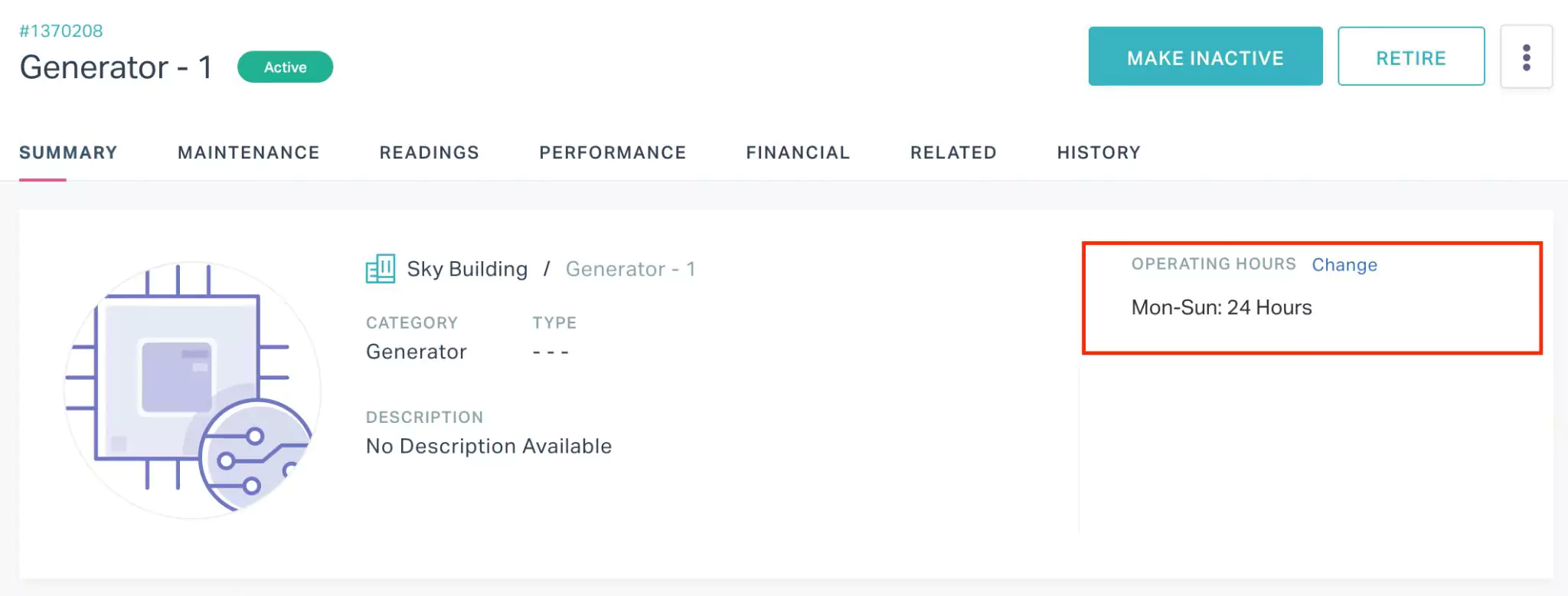This screenshot has height=596, width=1568.
Task: Switch to the SUMMARY tab
Action: click(68, 152)
